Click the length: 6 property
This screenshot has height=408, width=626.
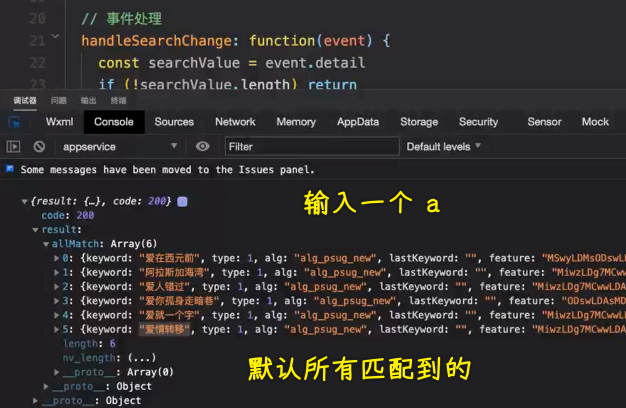click(x=89, y=344)
